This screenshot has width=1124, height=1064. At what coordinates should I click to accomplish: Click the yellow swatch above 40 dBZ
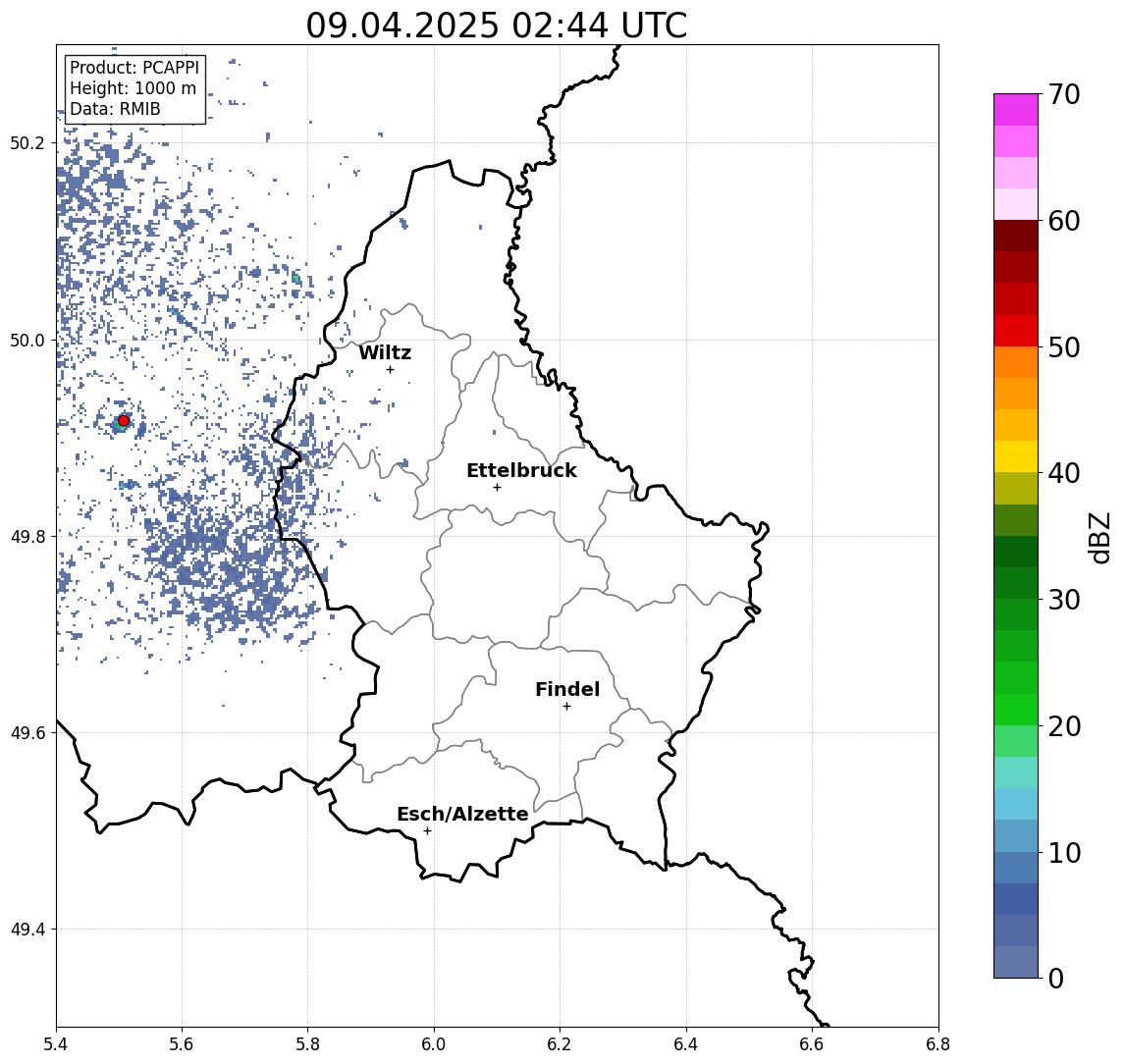[x=1016, y=456]
